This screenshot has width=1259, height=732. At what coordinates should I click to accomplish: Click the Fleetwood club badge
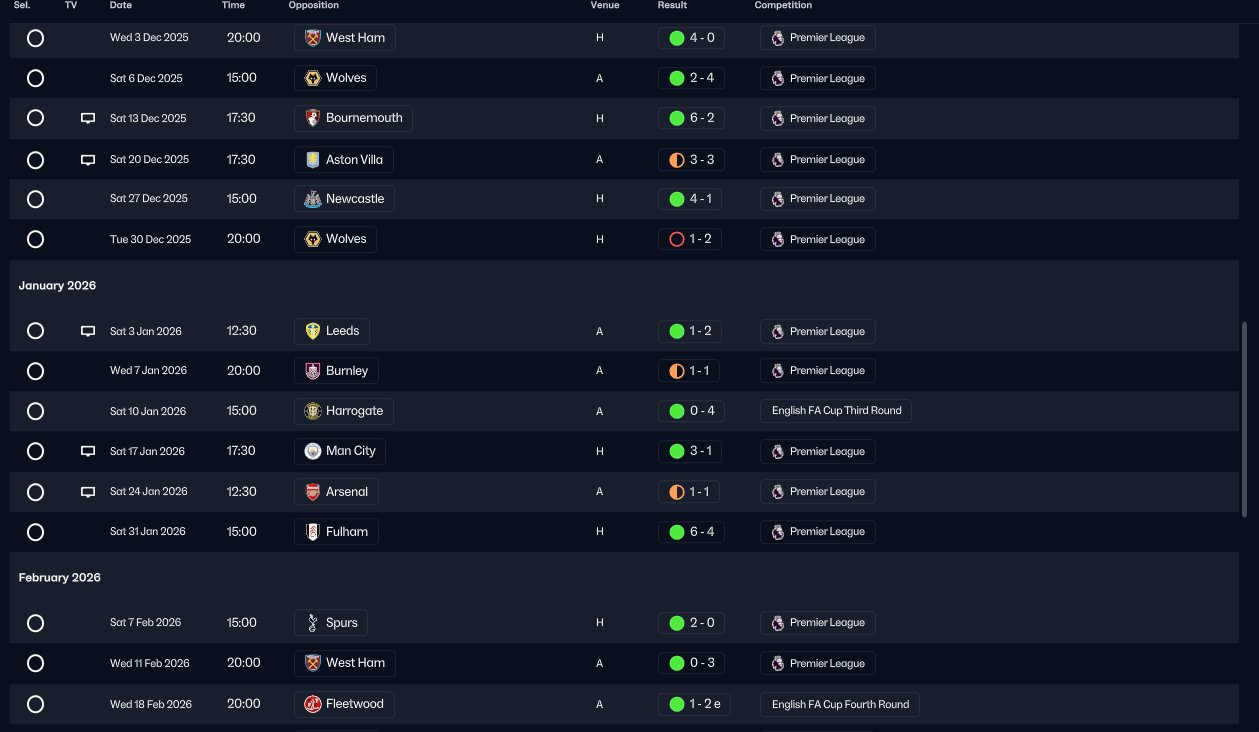tap(312, 704)
